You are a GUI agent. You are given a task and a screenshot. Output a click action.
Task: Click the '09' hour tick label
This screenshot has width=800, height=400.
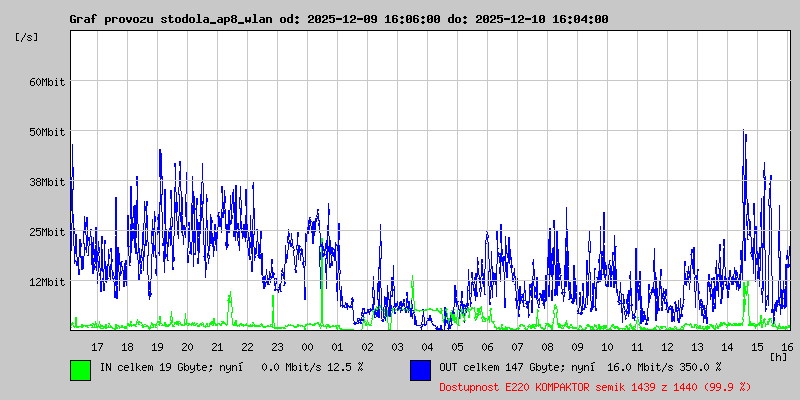coord(578,347)
